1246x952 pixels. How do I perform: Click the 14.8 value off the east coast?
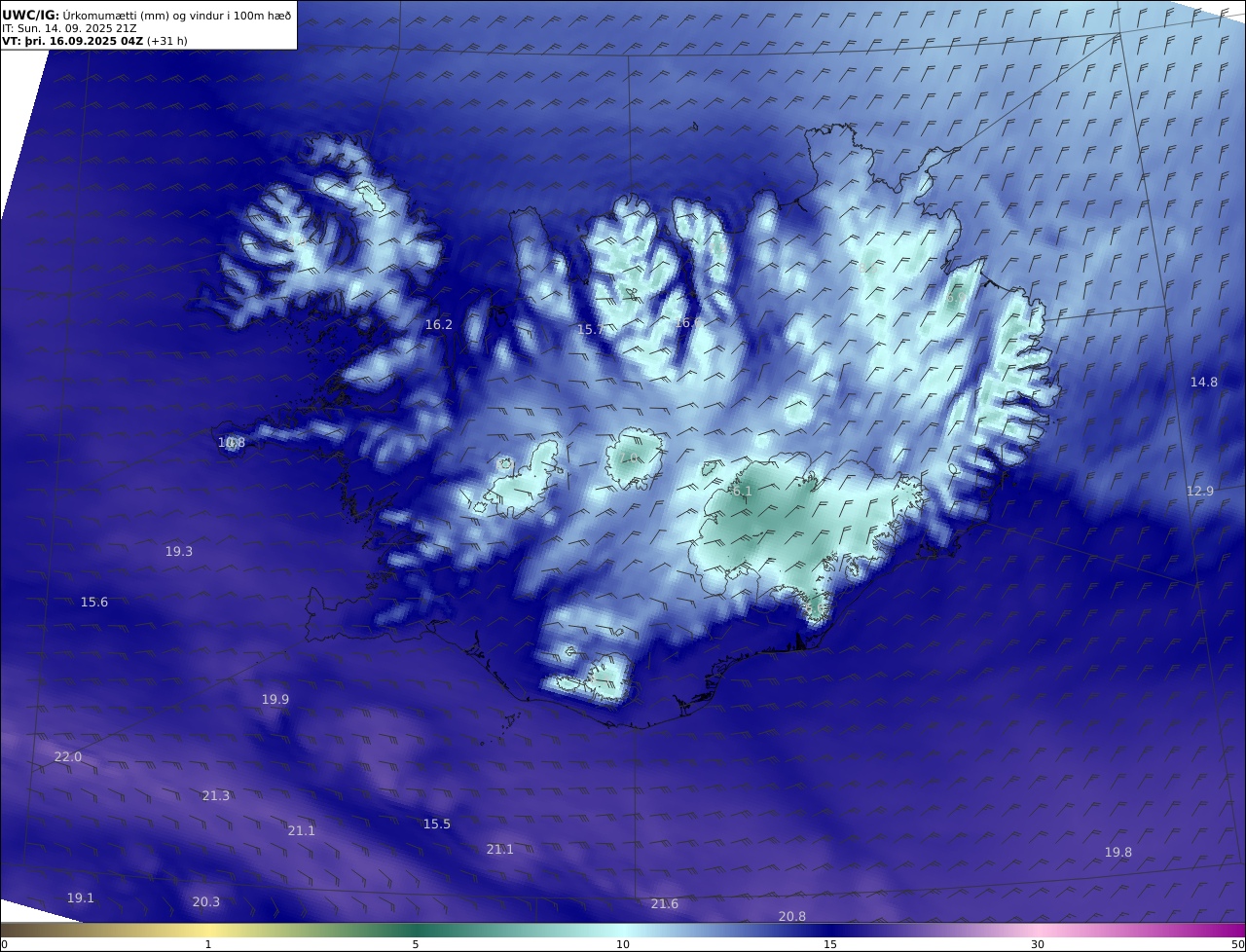click(x=1204, y=383)
